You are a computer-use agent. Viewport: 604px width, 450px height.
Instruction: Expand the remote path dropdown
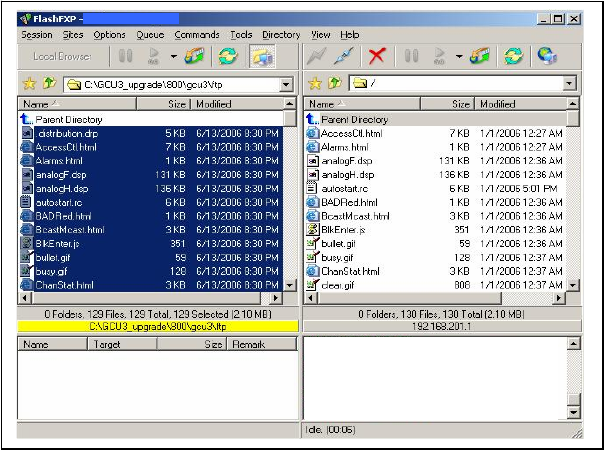(569, 83)
